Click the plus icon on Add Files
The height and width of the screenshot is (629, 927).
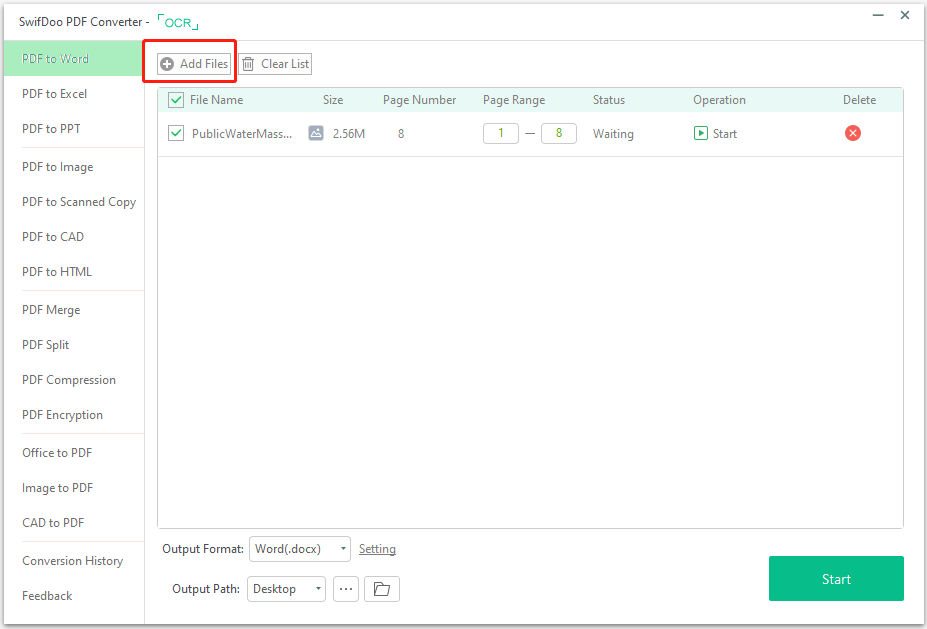pyautogui.click(x=167, y=64)
